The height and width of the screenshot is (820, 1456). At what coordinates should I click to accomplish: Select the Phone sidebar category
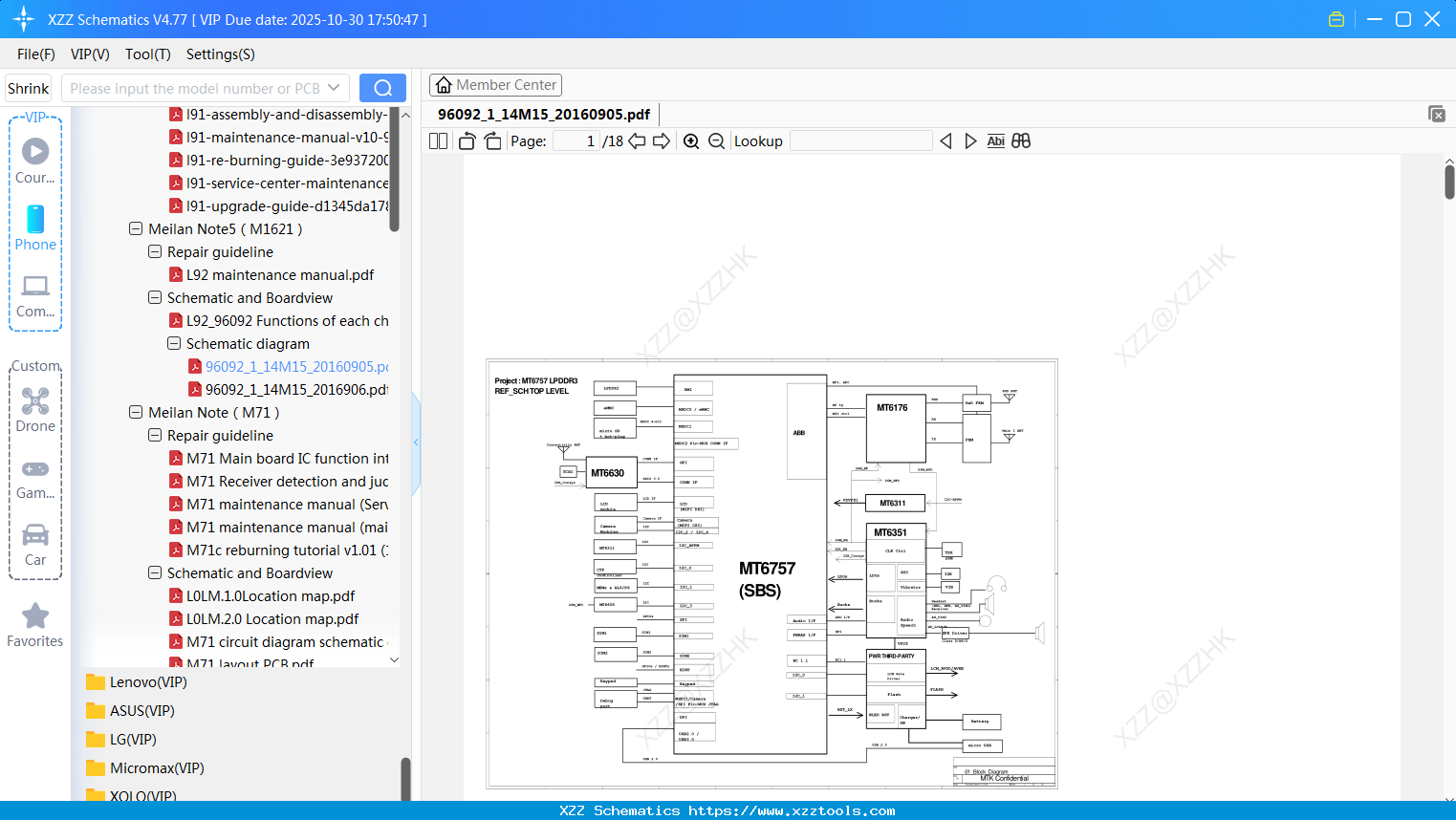click(x=35, y=227)
